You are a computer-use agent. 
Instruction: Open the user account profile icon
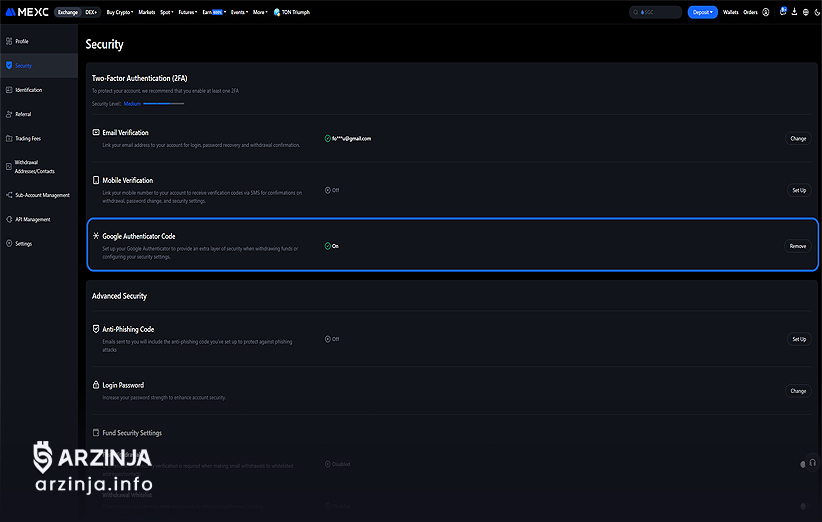[766, 12]
